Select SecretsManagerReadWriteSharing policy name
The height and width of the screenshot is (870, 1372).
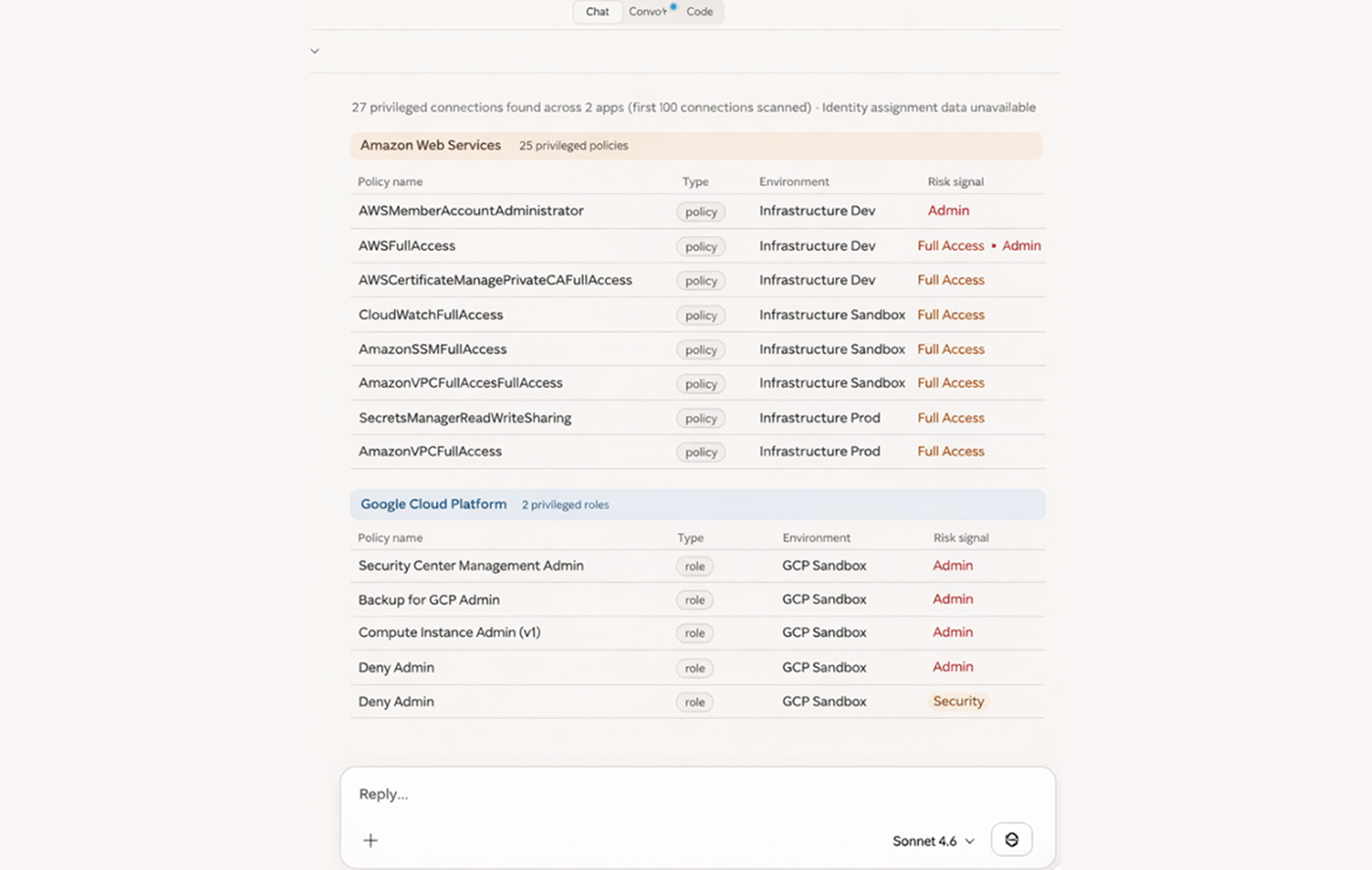[465, 417]
